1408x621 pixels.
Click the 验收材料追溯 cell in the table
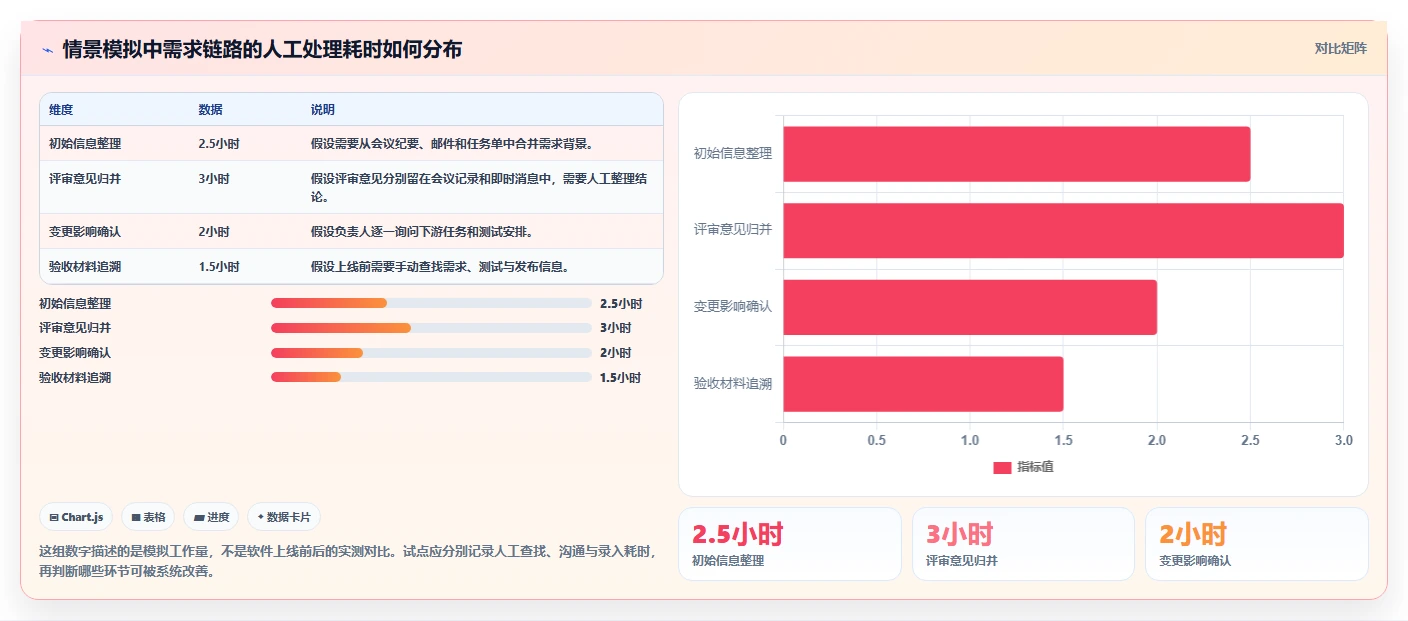tap(85, 267)
